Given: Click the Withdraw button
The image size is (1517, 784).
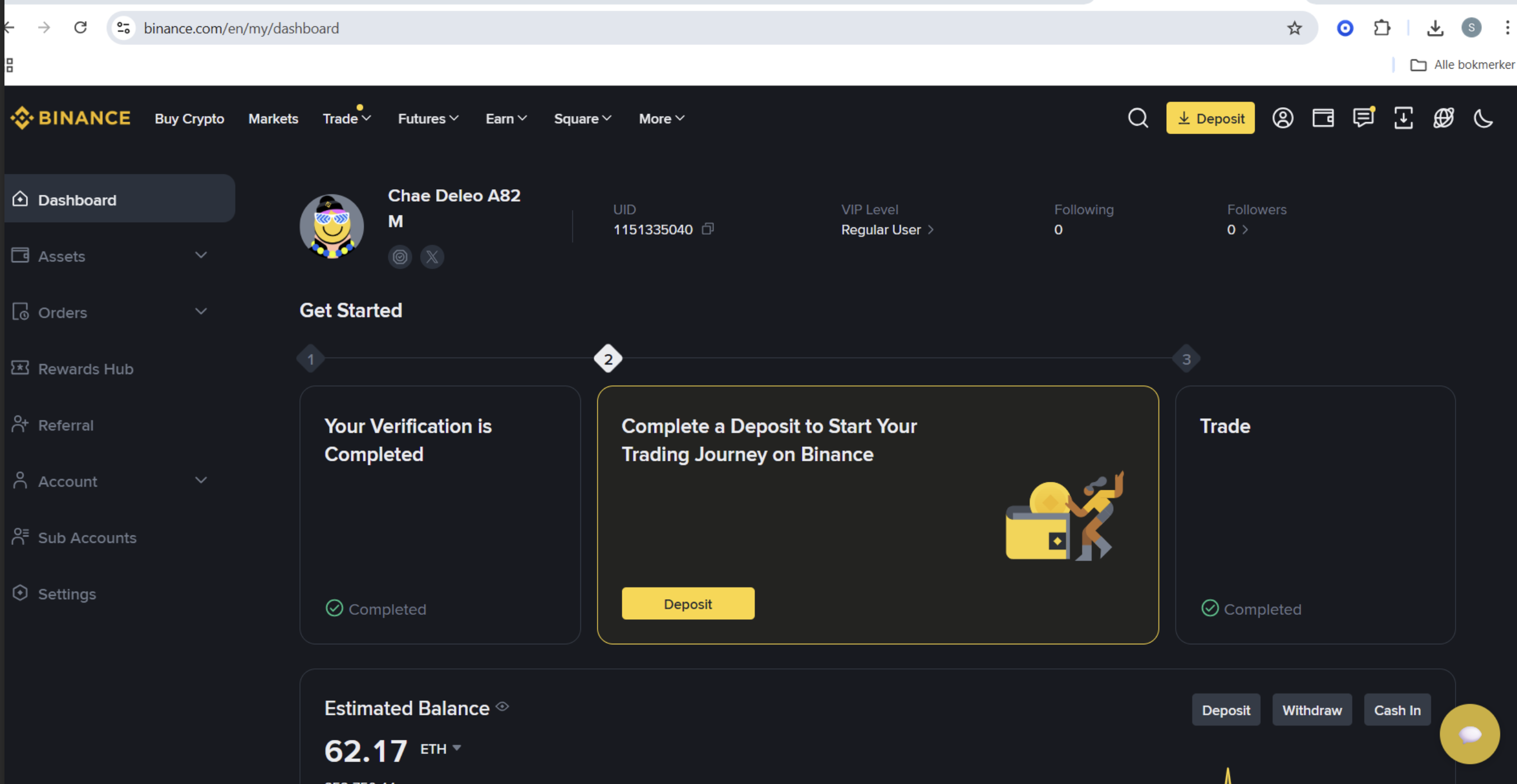Looking at the screenshot, I should point(1311,710).
